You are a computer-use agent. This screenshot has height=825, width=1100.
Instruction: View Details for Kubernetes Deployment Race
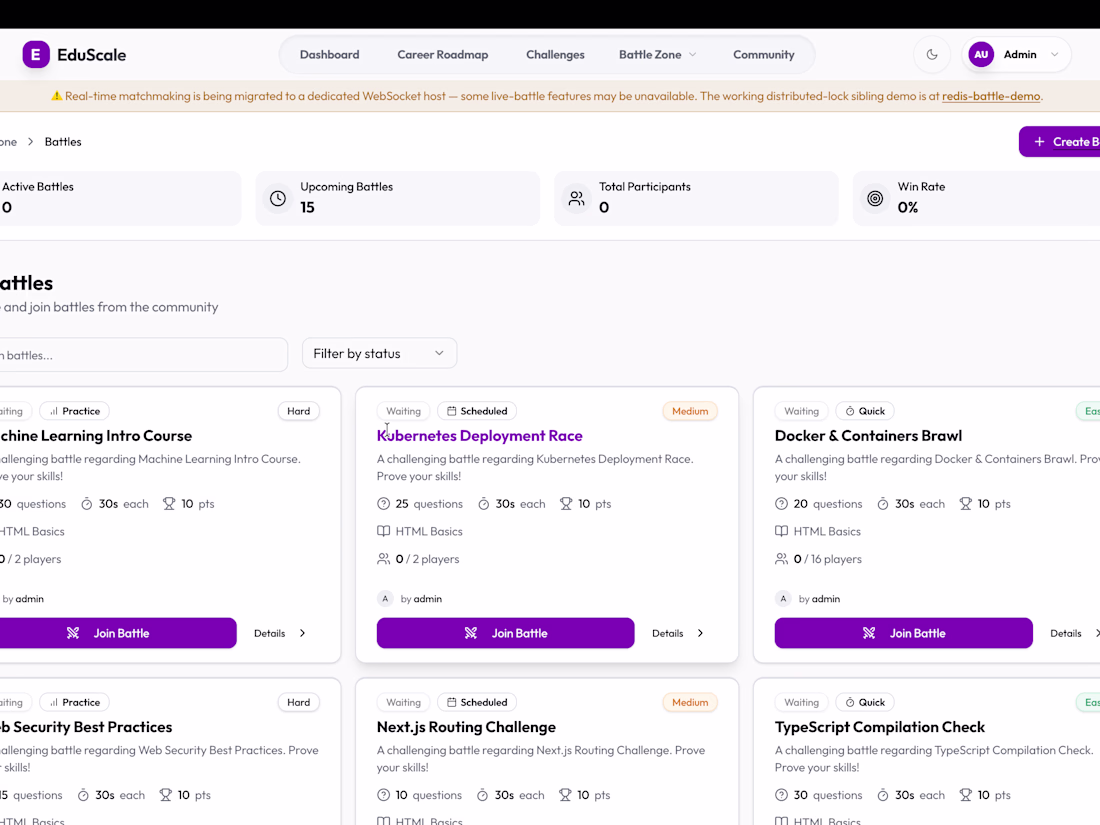point(678,633)
